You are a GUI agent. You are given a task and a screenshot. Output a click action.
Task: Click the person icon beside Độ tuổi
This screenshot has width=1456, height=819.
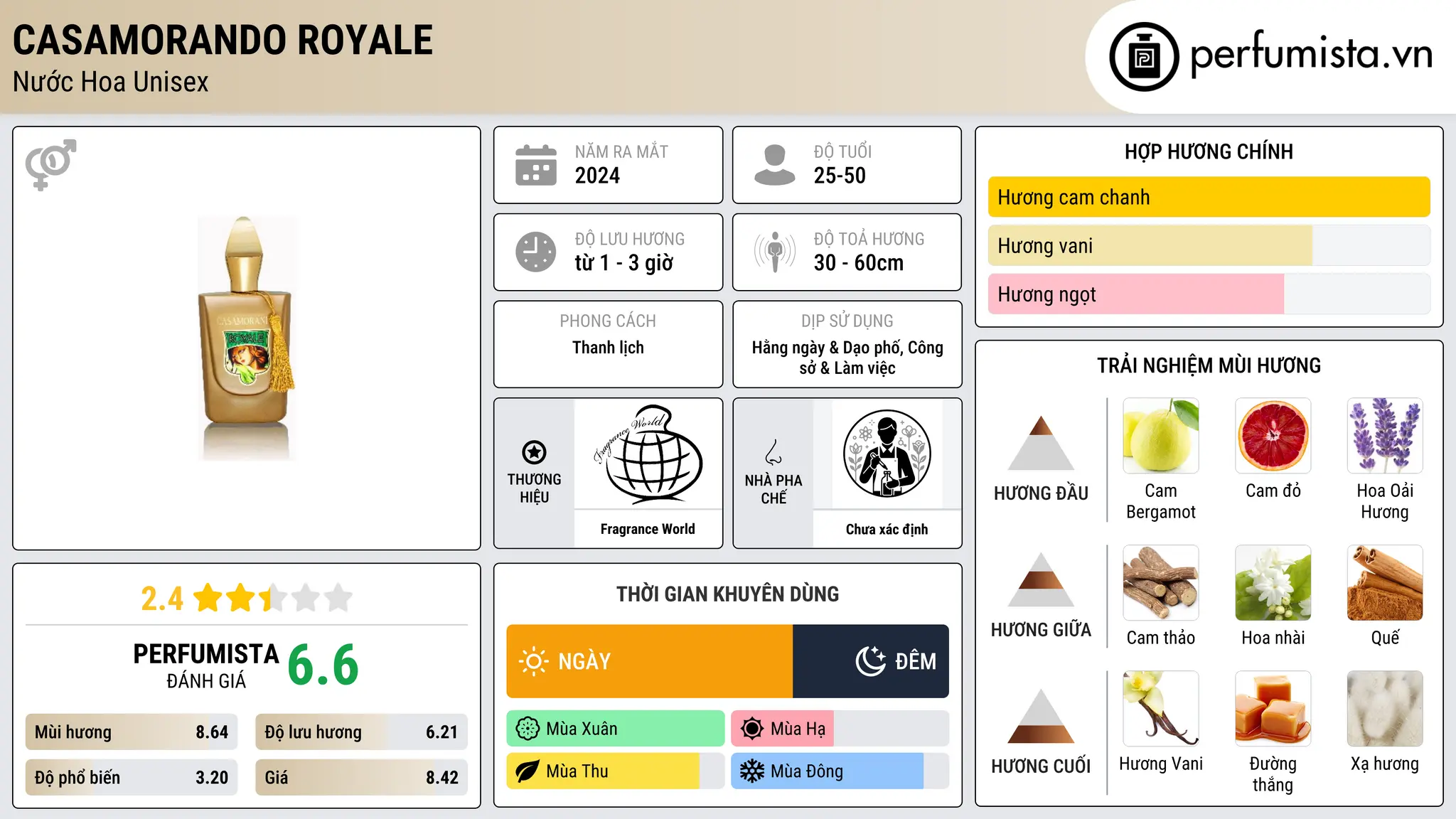pos(775,165)
